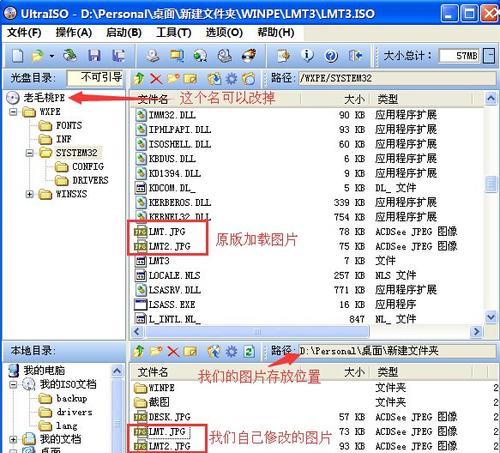
Task: Click the blue Info toolbar icon
Action: [x=307, y=55]
